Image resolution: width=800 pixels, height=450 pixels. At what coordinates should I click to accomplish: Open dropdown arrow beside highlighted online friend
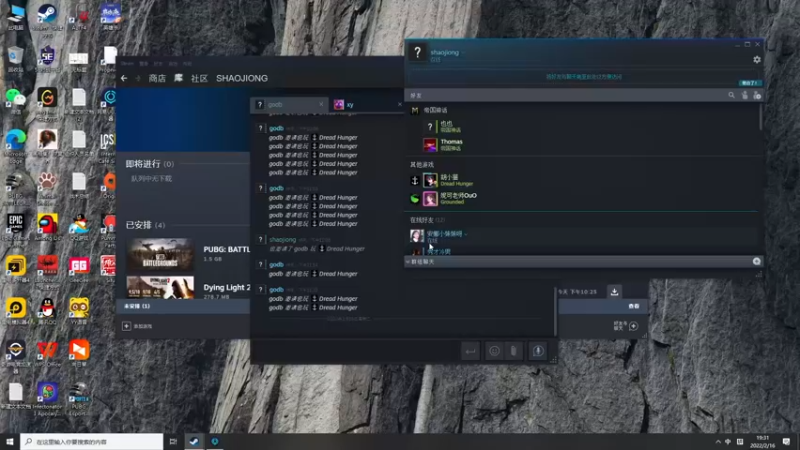point(466,234)
